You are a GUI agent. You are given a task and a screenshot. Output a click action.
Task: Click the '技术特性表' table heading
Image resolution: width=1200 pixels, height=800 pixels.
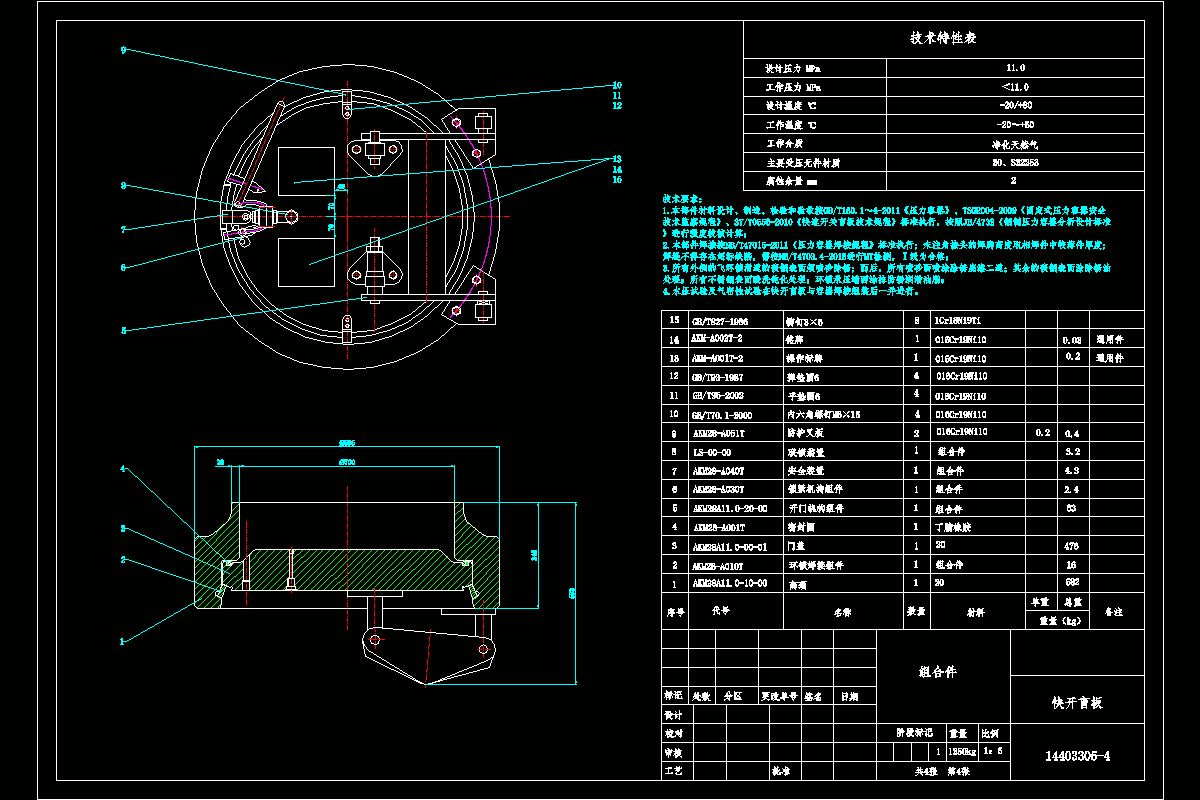(x=943, y=38)
